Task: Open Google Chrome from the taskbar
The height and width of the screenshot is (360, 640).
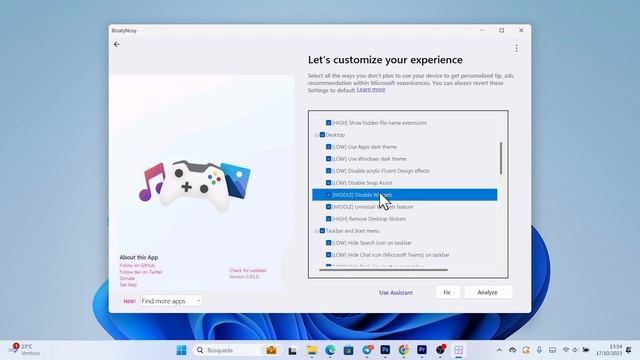Action: coord(404,350)
